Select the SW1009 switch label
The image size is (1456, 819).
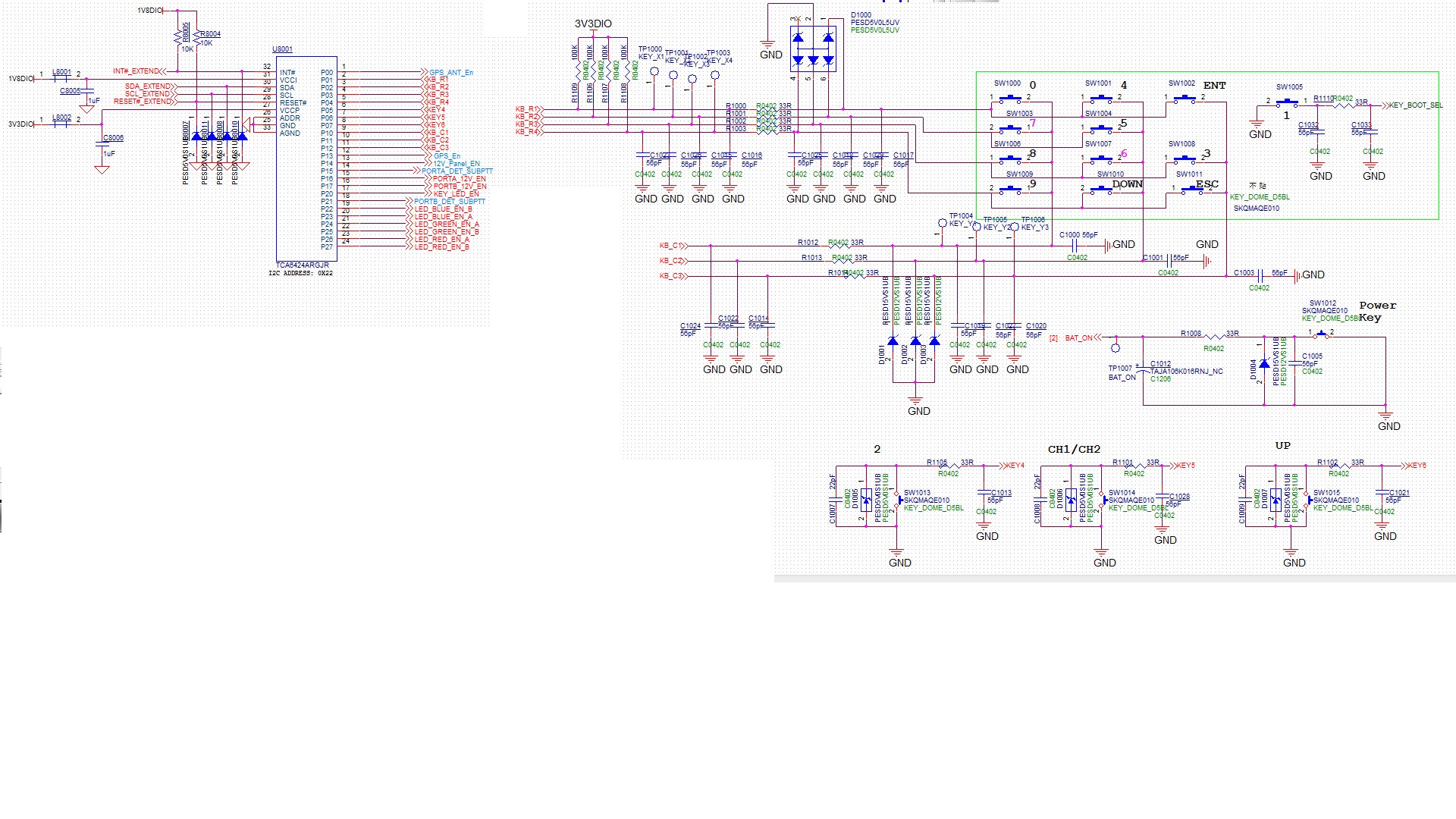click(x=1019, y=174)
